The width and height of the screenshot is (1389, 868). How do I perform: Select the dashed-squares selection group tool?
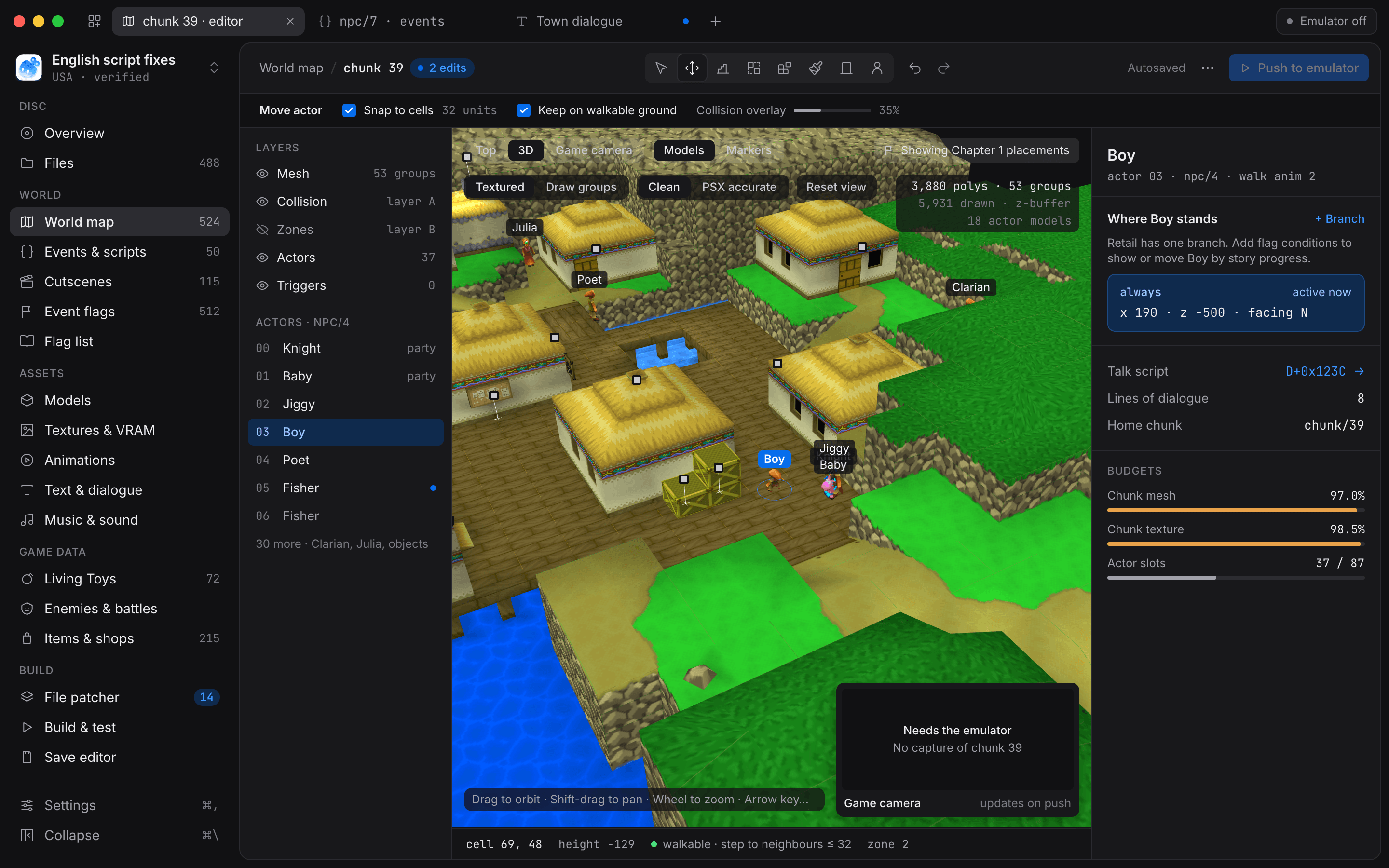pos(754,68)
